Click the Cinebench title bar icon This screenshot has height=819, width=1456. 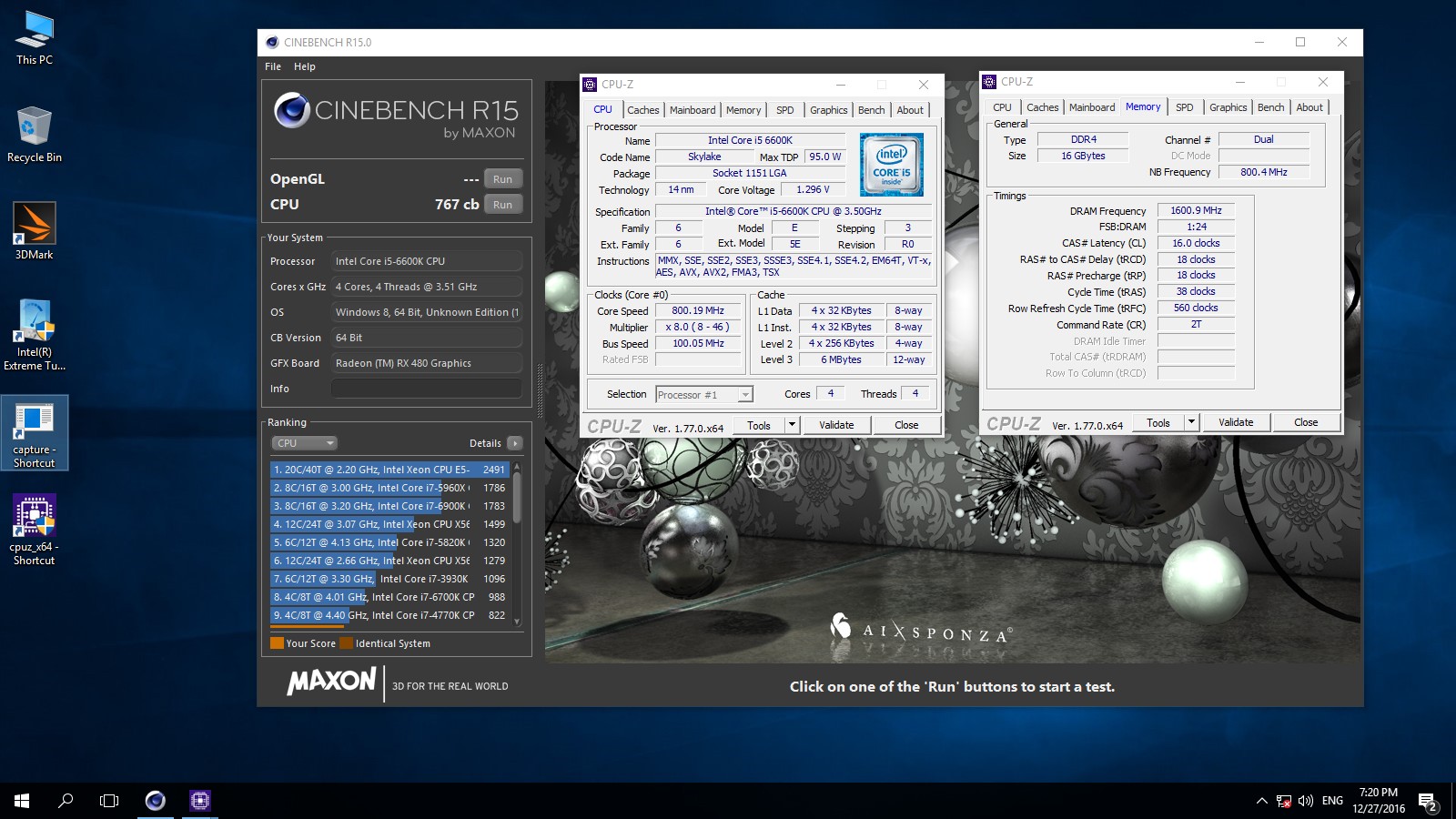point(272,42)
